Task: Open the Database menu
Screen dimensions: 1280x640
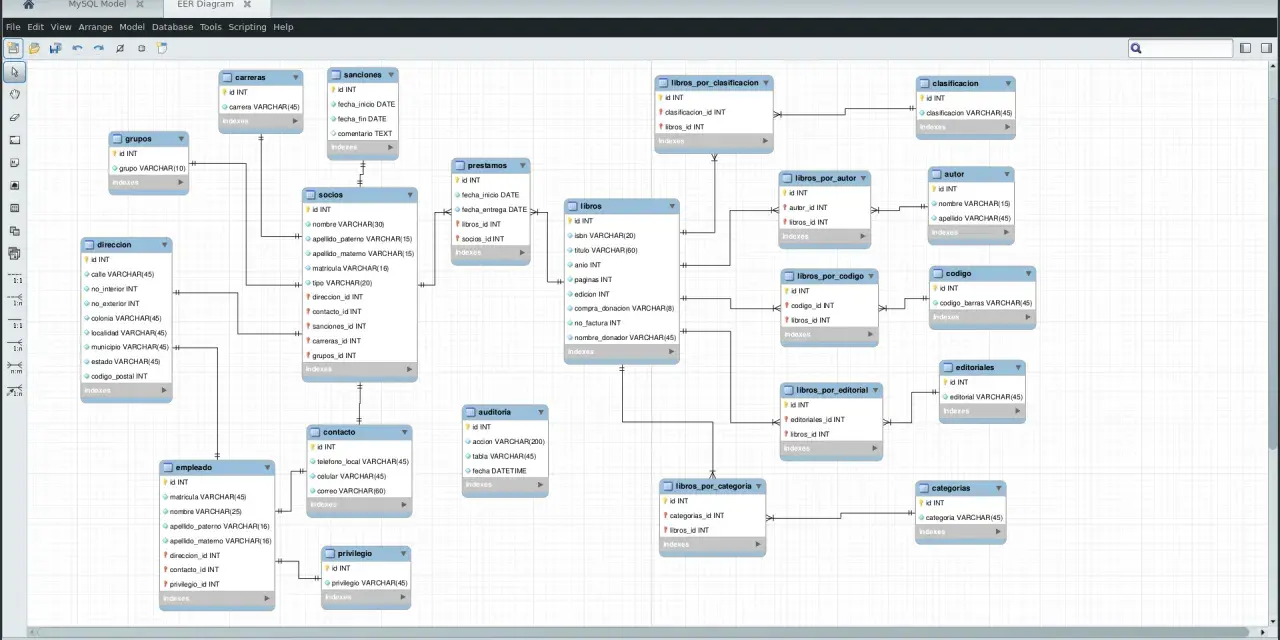Action: [172, 27]
